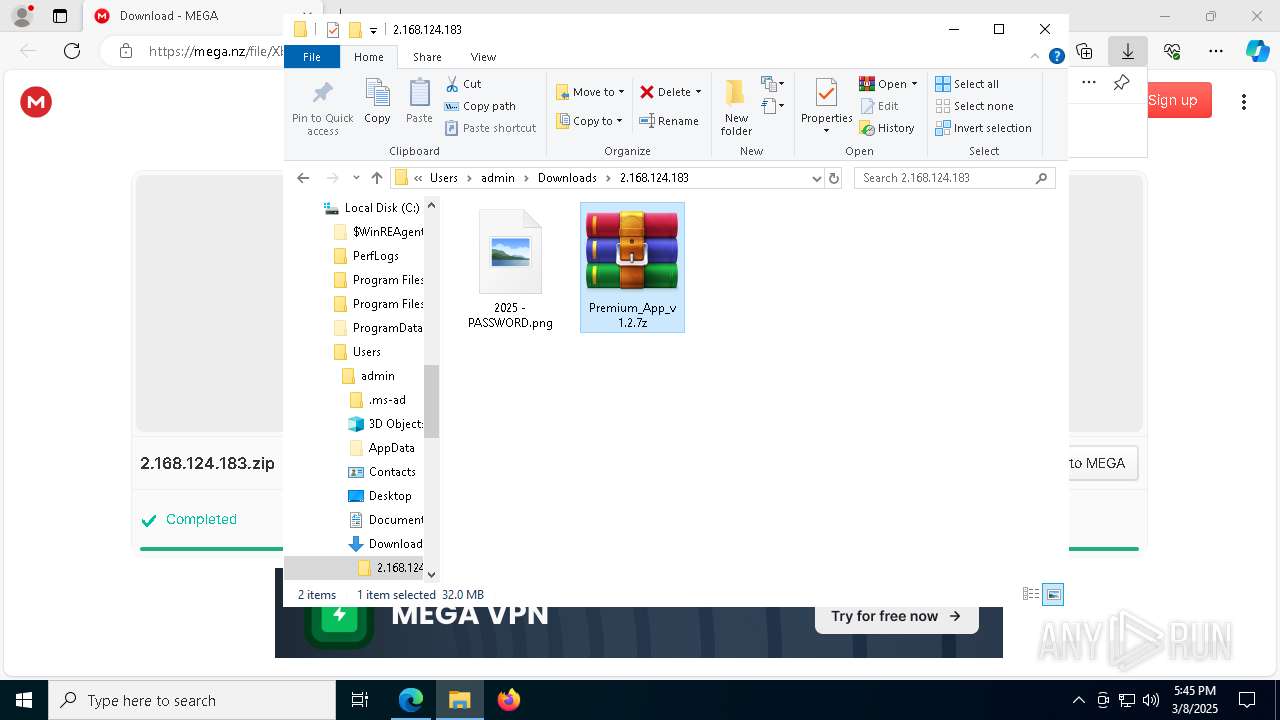
Task: Switch to the View ribbon tab
Action: point(483,57)
